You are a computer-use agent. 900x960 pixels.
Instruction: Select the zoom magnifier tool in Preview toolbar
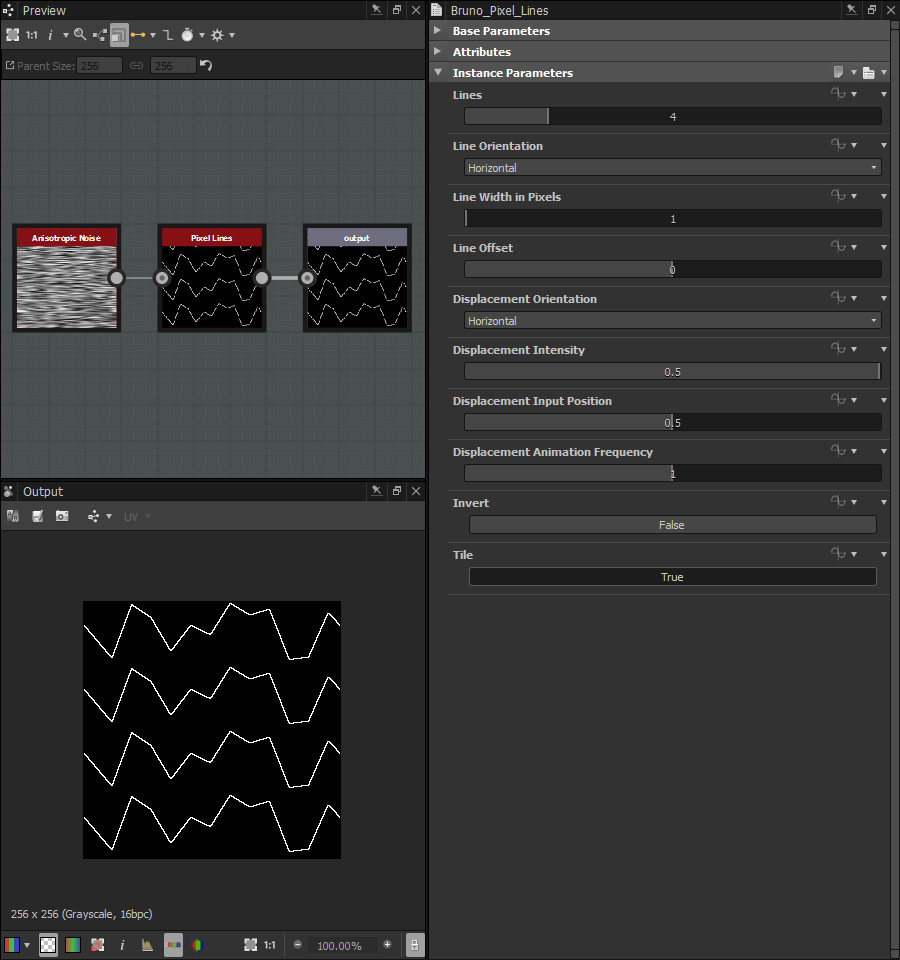click(x=80, y=34)
